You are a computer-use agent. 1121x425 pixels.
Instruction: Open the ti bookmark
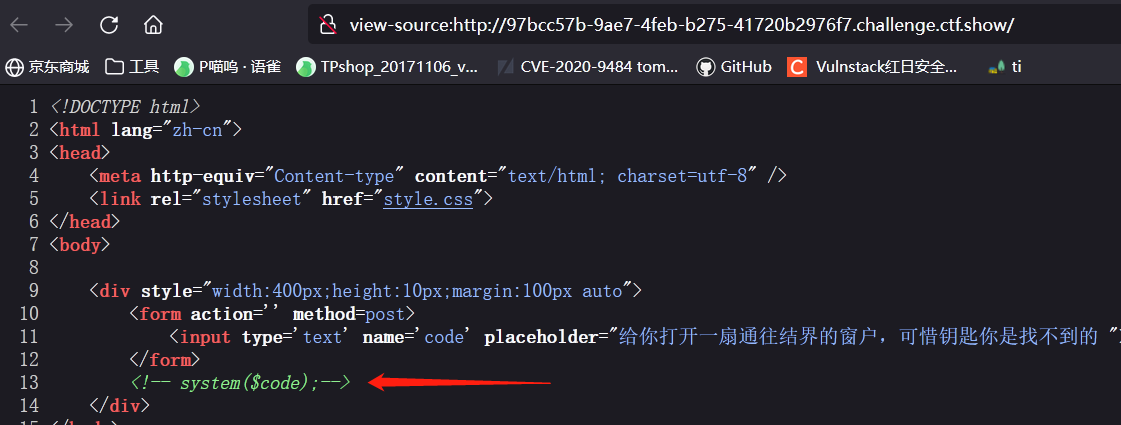[x=1004, y=67]
